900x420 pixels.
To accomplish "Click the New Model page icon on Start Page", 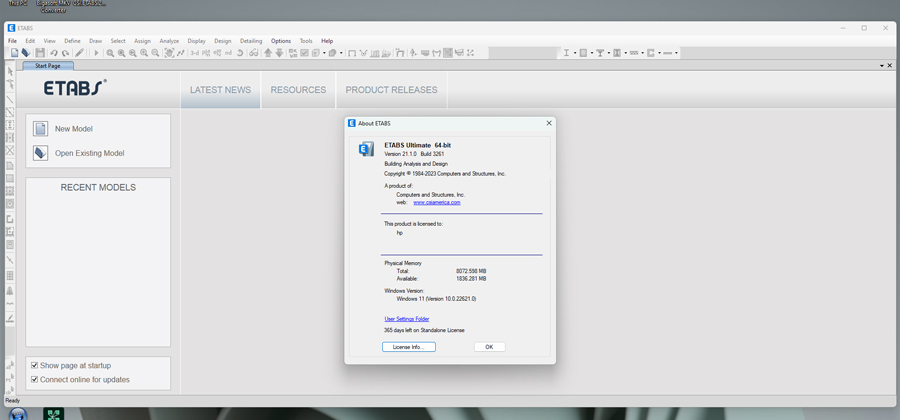I will click(40, 129).
